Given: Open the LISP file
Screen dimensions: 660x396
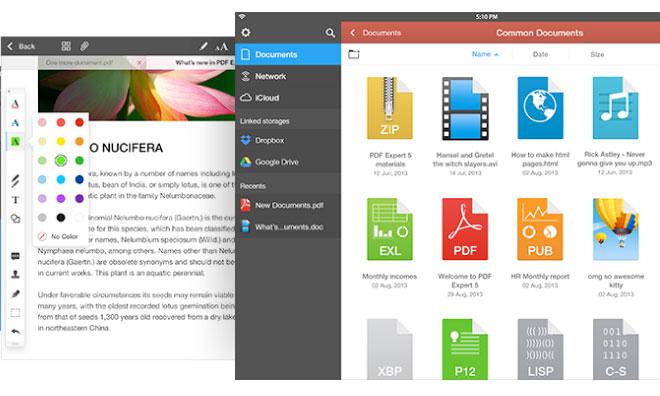Looking at the screenshot, I should pyautogui.click(x=540, y=349).
